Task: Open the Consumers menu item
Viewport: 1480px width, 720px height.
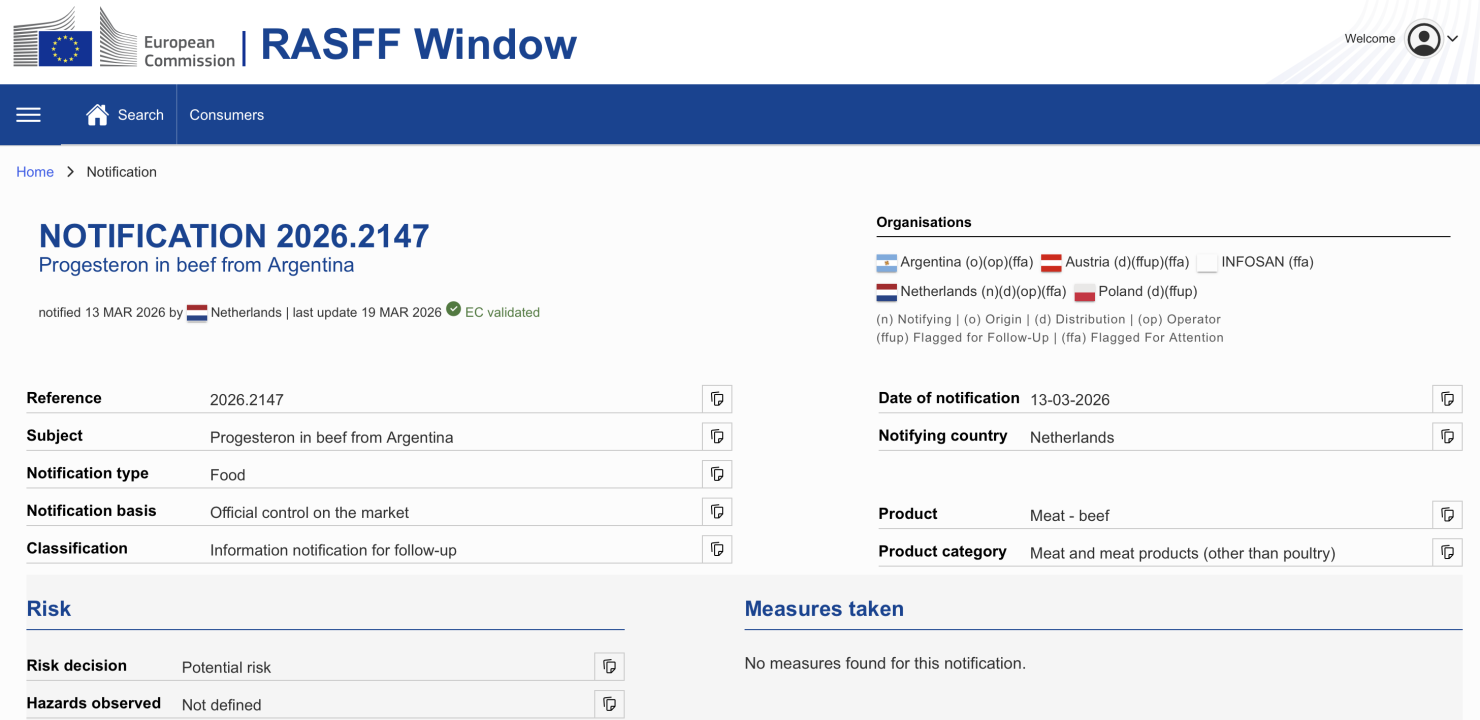Action: click(227, 115)
